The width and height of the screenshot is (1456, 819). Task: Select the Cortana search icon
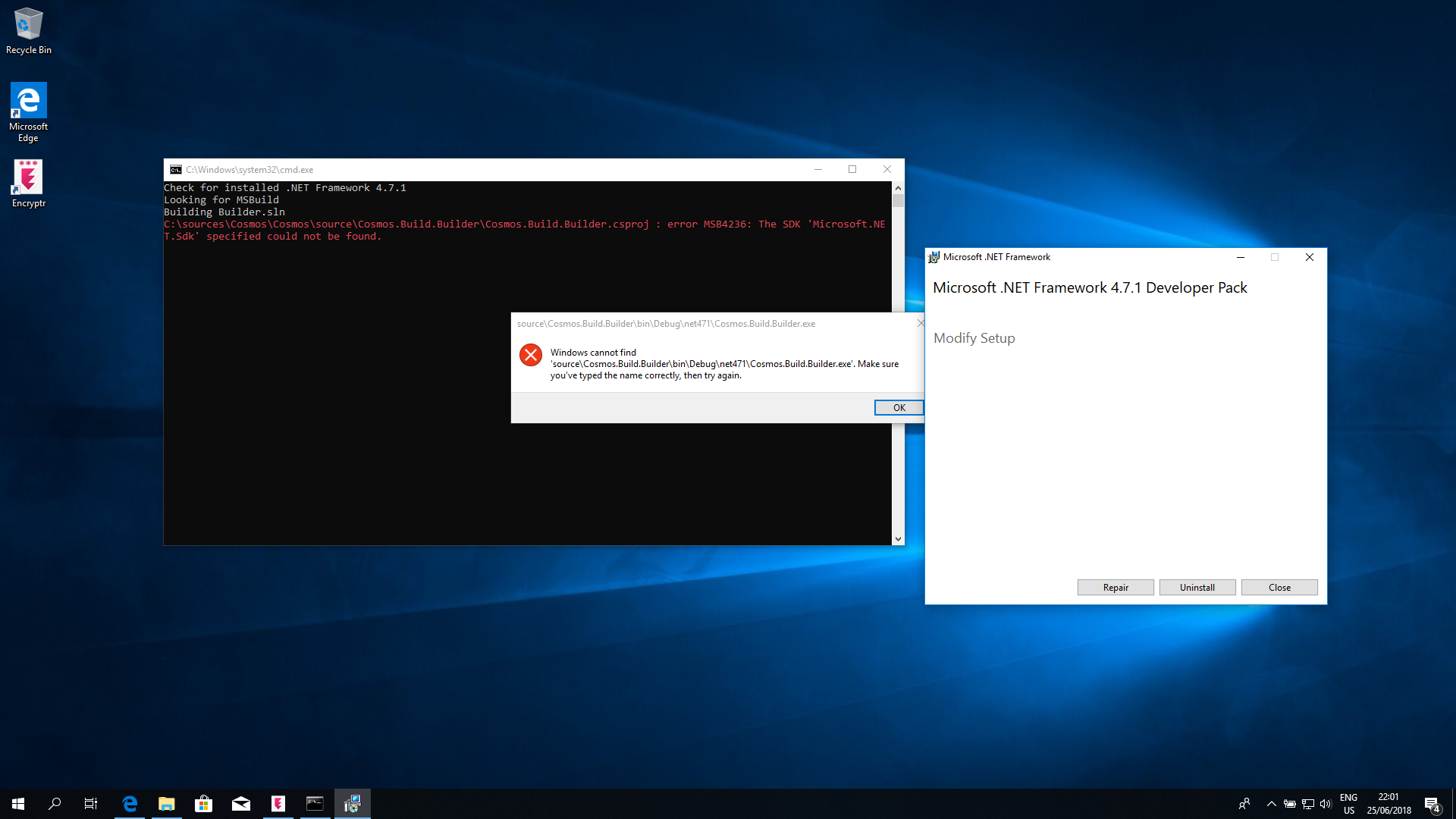coord(54,803)
